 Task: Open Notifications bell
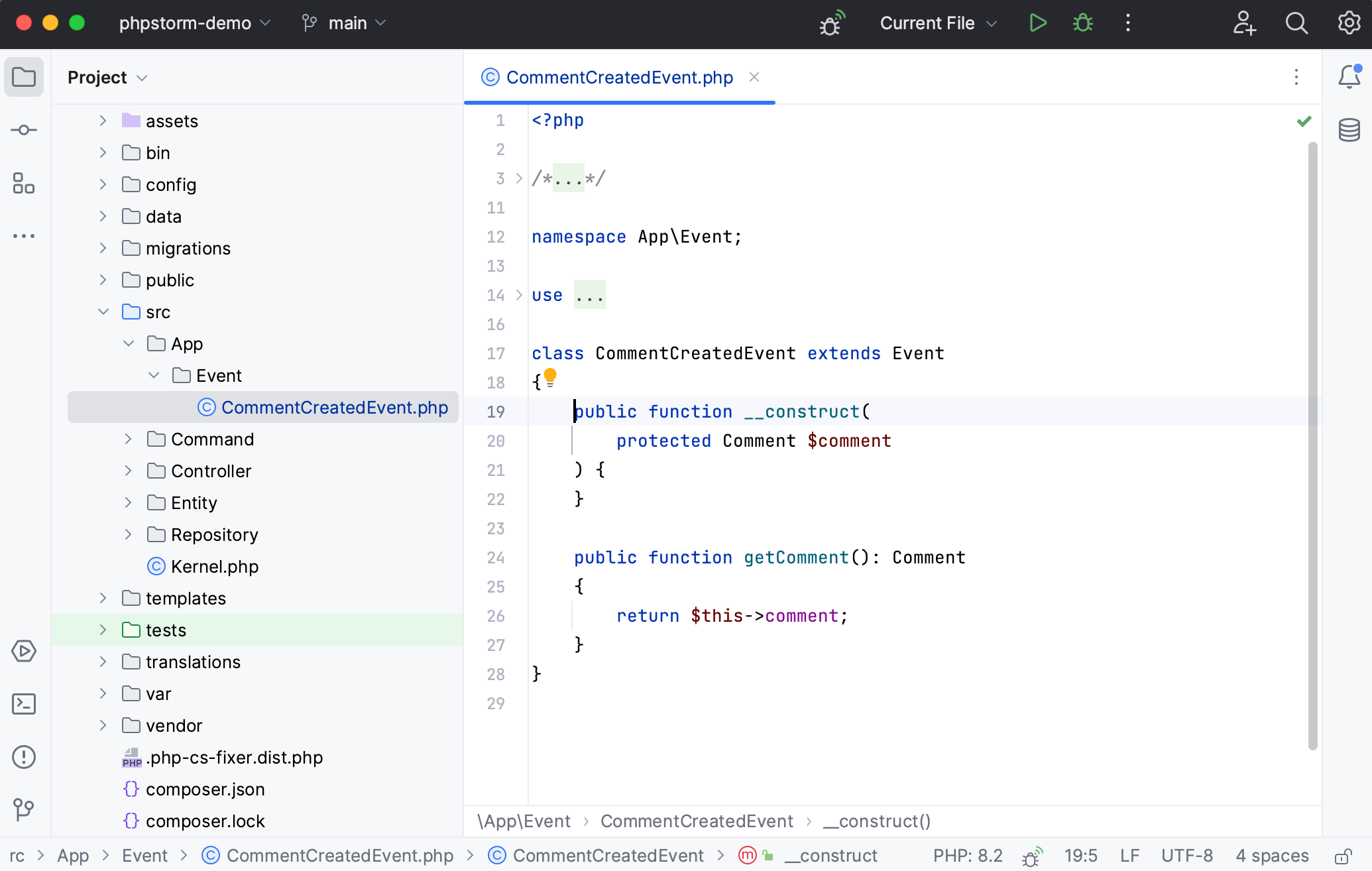(x=1349, y=77)
